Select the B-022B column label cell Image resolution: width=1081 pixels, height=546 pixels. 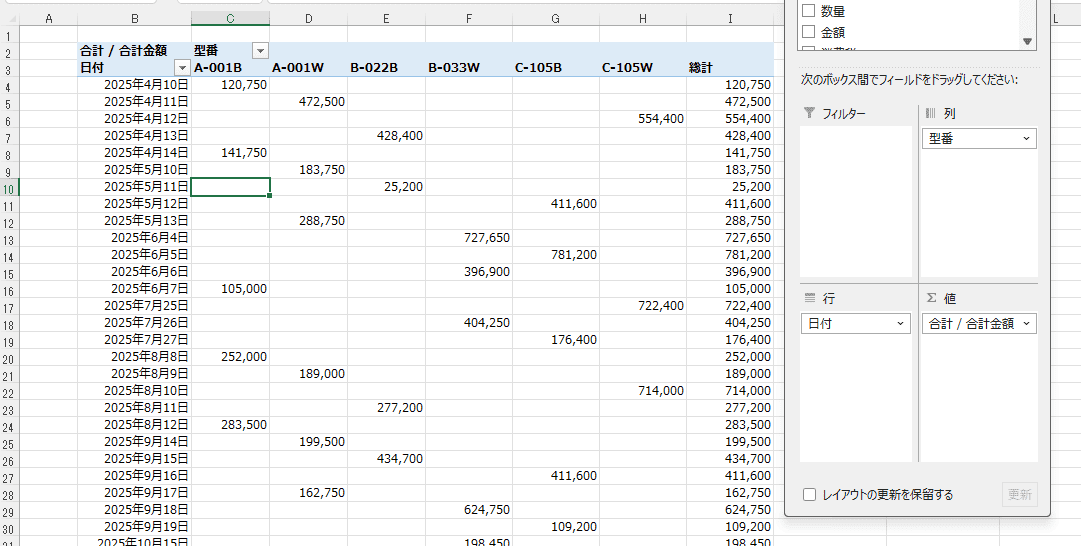(386, 68)
